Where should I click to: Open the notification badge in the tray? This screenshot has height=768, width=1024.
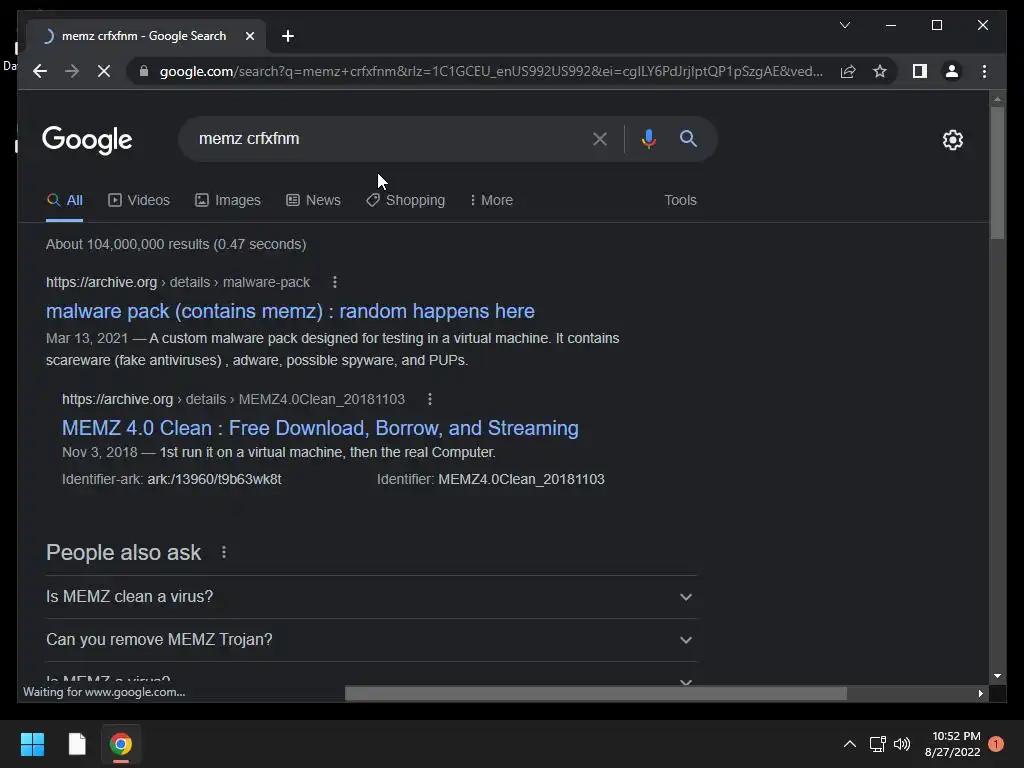coord(995,744)
